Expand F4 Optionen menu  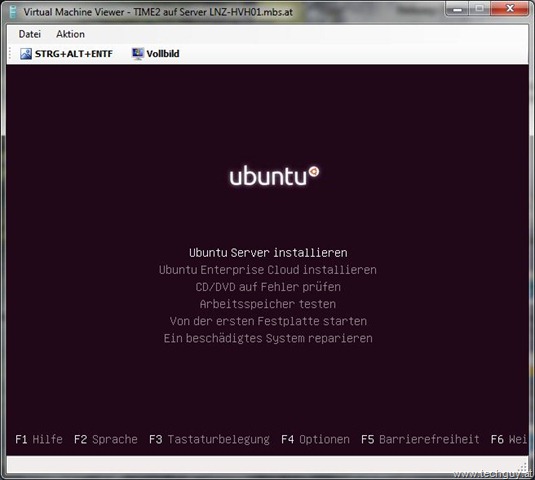[x=315, y=439]
